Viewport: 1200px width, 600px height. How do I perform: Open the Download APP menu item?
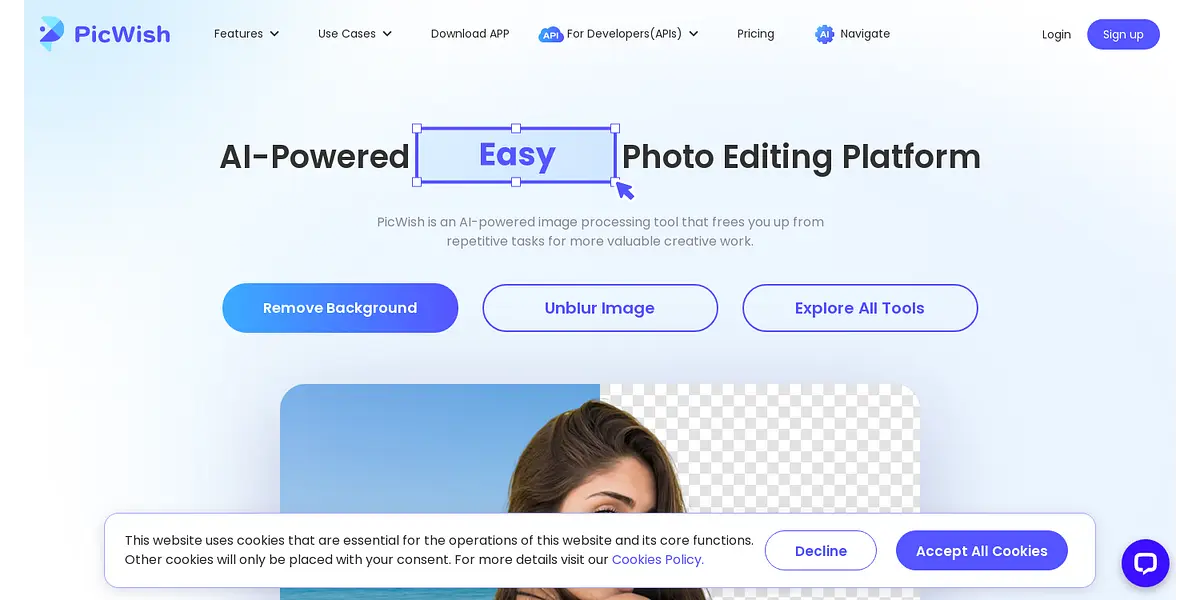(x=470, y=34)
